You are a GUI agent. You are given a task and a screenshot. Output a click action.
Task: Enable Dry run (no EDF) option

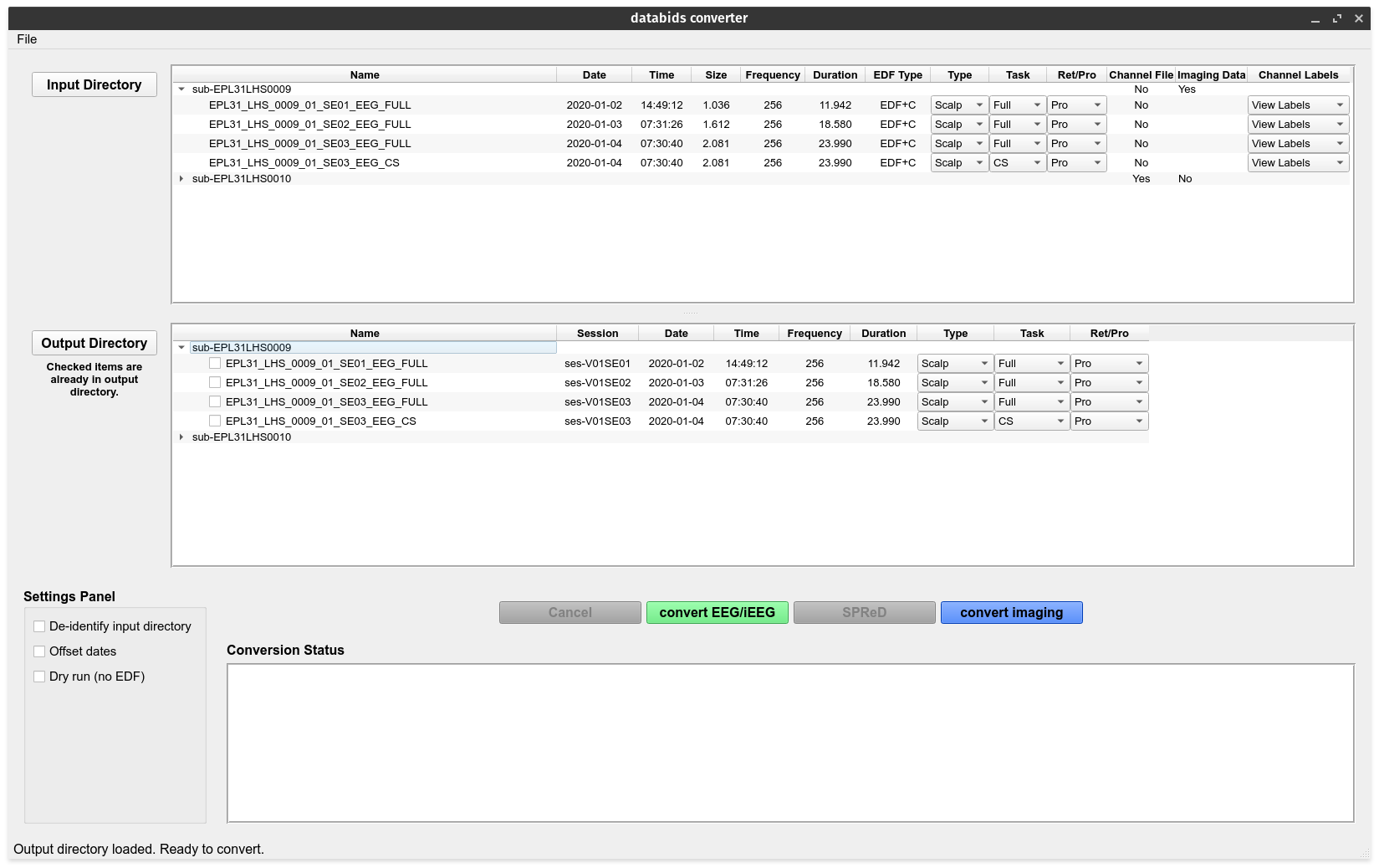point(39,677)
